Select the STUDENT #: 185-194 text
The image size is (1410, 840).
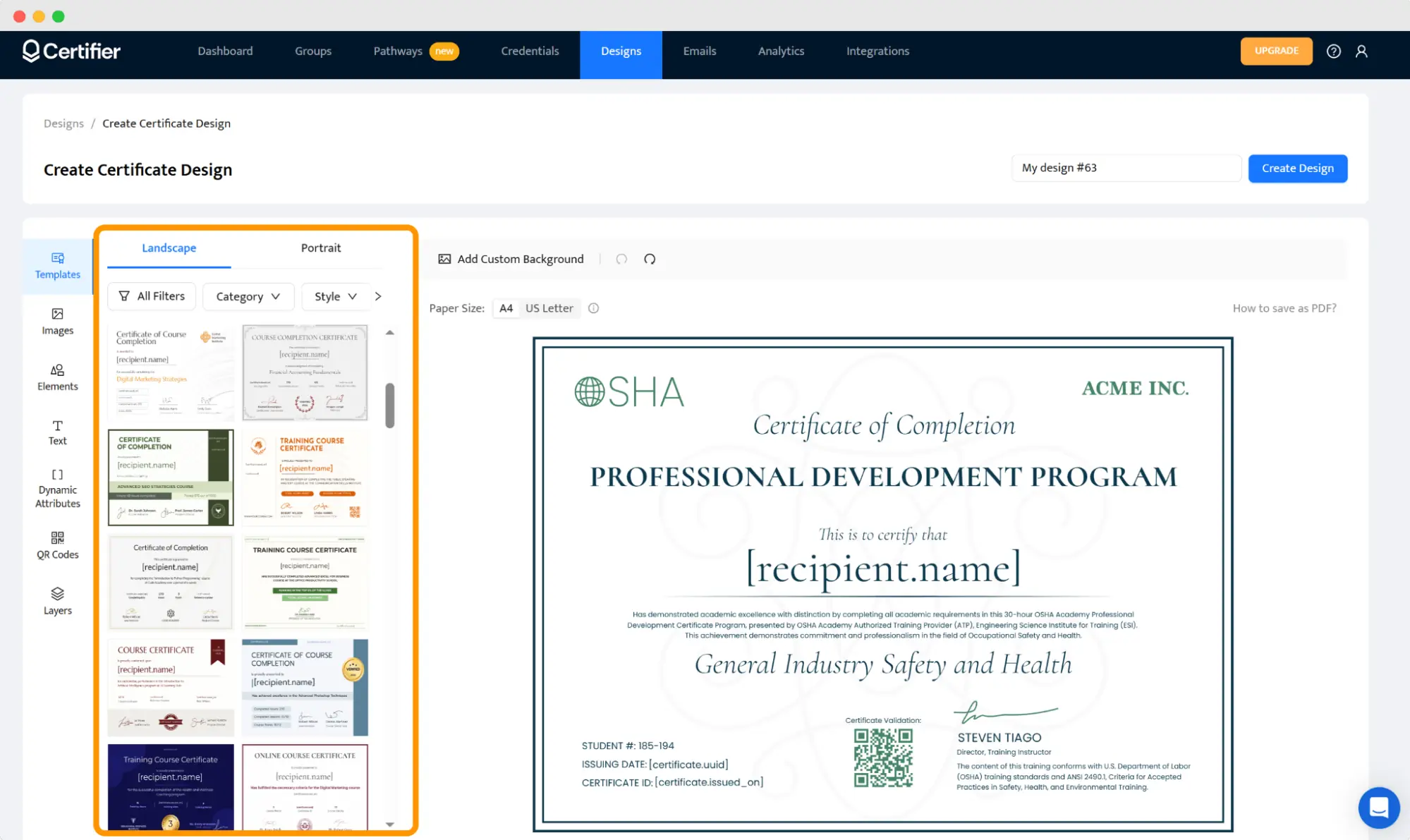pyautogui.click(x=628, y=745)
